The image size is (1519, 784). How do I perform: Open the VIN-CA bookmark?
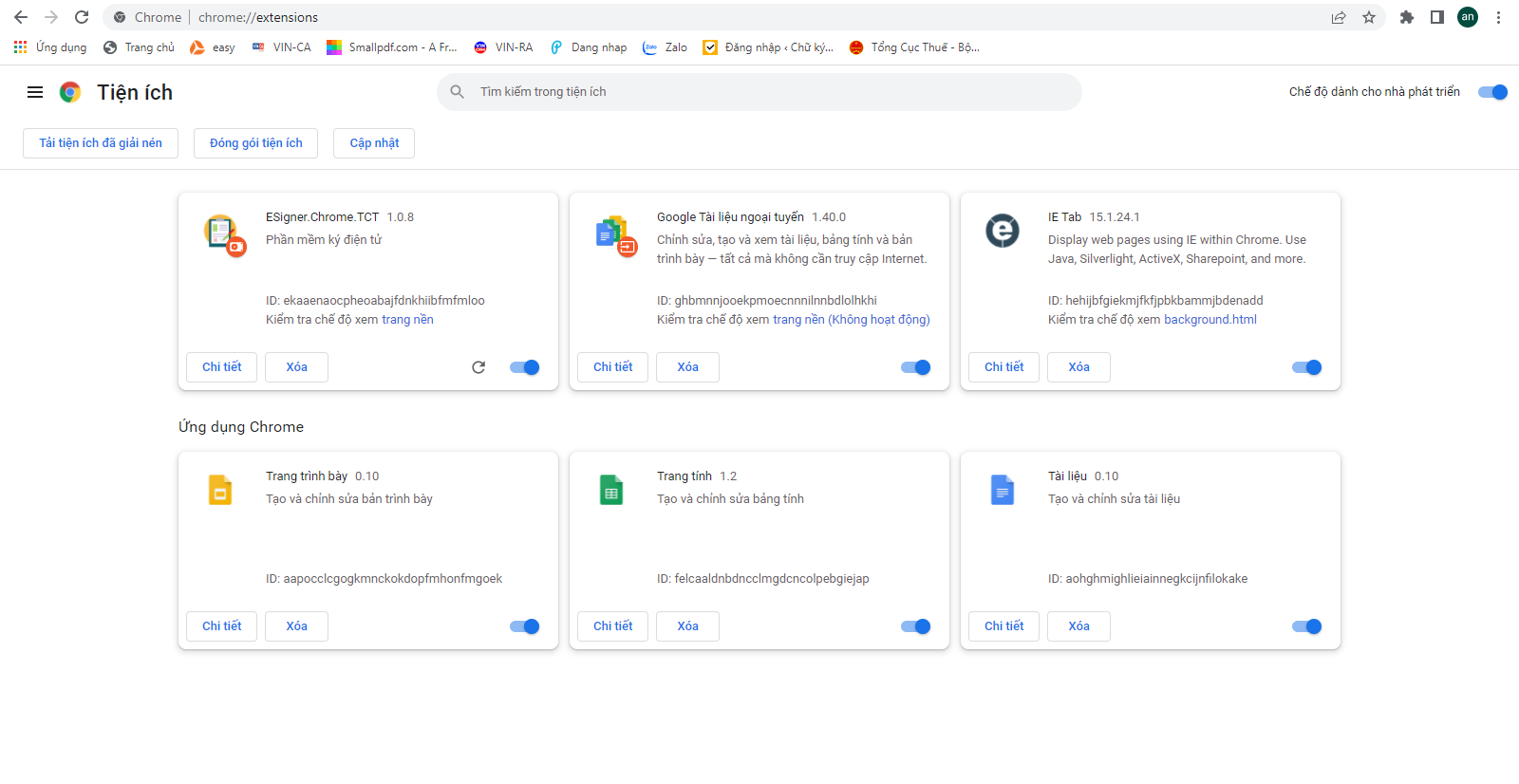282,47
